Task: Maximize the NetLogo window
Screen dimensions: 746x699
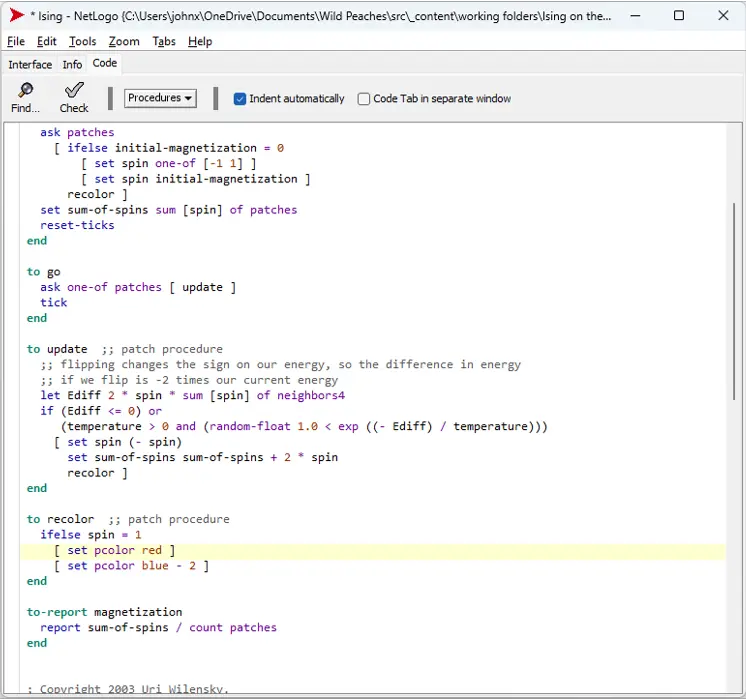Action: (x=679, y=16)
